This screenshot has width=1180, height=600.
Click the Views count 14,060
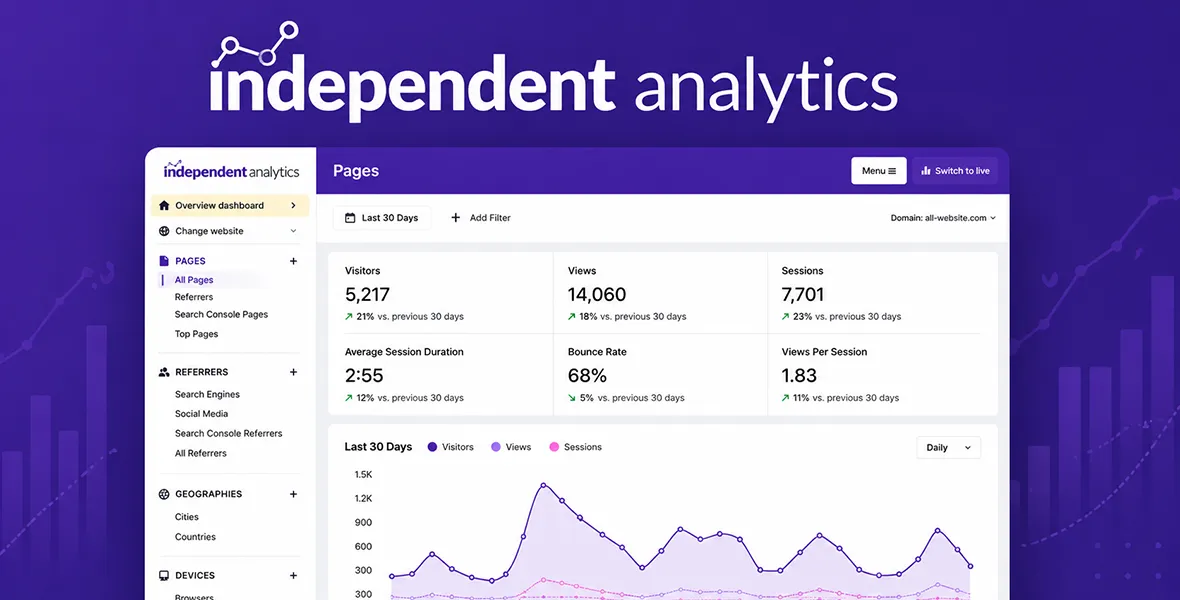pyautogui.click(x=597, y=294)
